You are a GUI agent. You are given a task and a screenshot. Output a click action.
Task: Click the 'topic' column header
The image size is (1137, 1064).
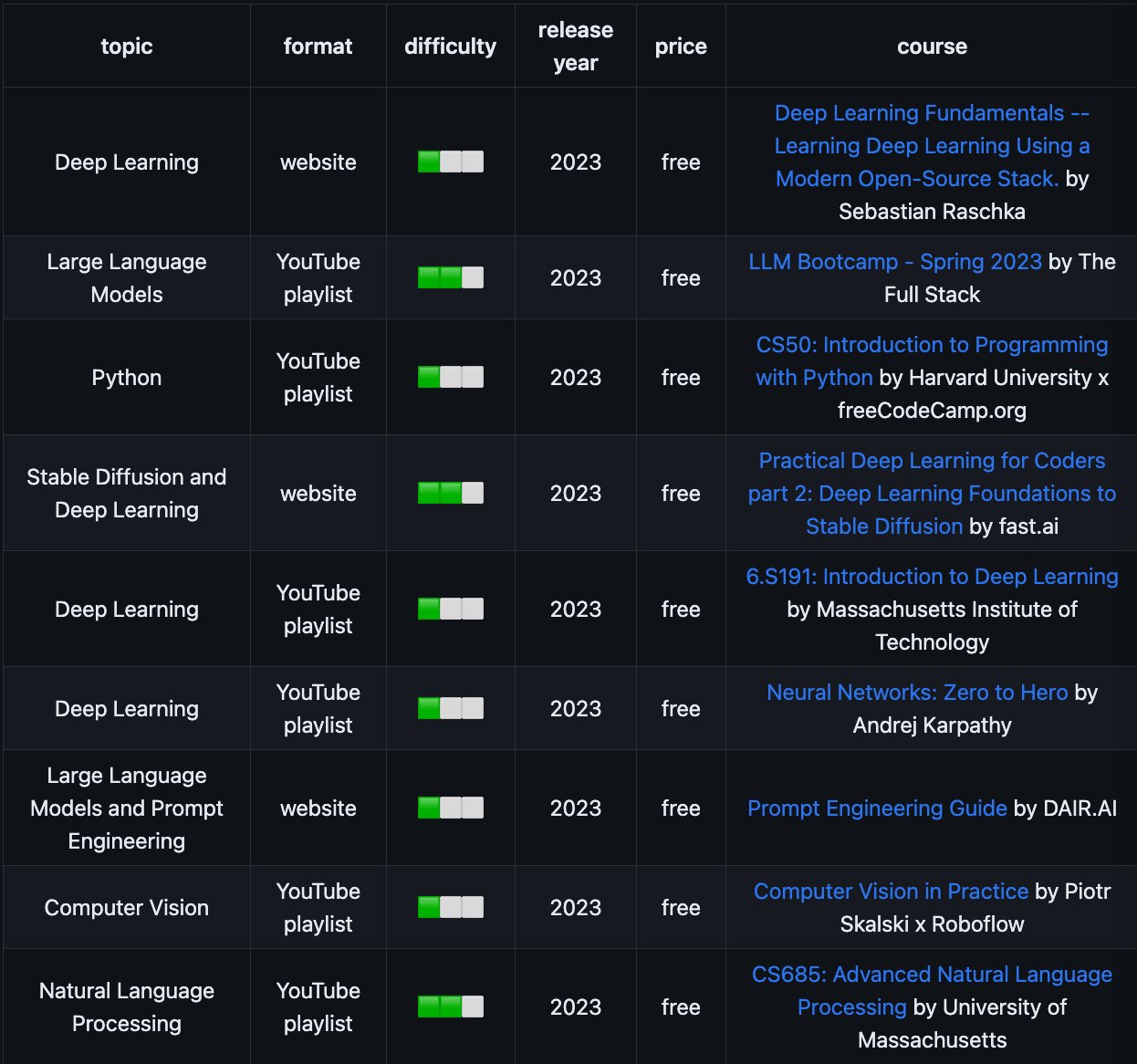pos(127,47)
